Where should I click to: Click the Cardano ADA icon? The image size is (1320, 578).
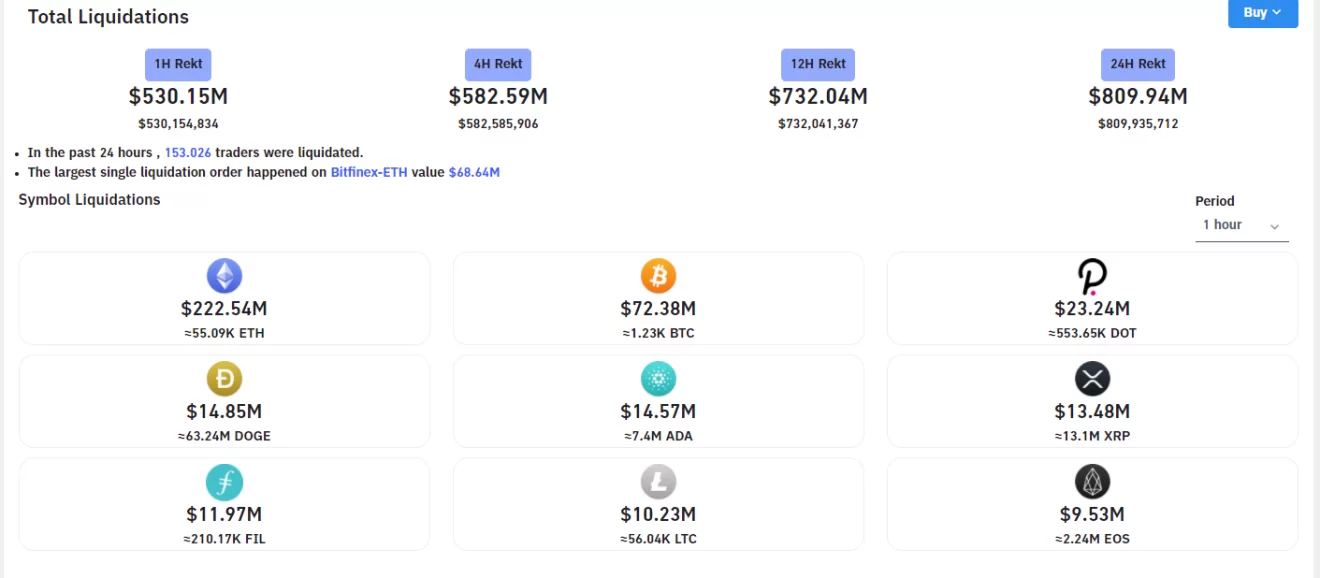pos(658,379)
